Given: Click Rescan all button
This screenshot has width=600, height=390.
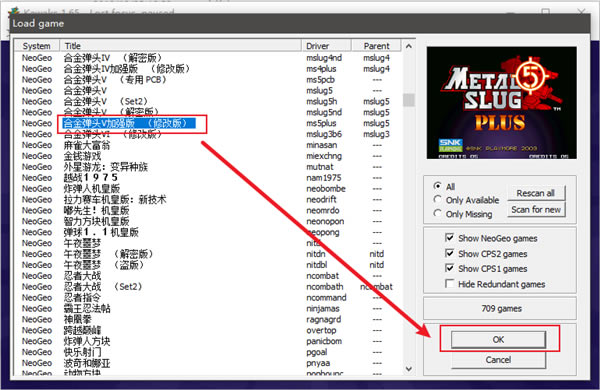Looking at the screenshot, I should 536,193.
